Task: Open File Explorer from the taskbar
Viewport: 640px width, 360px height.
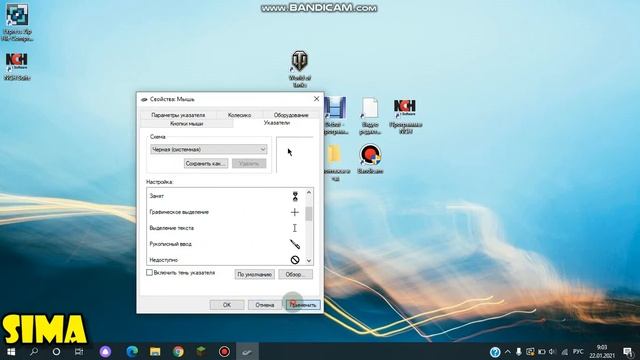Action: tap(155, 351)
